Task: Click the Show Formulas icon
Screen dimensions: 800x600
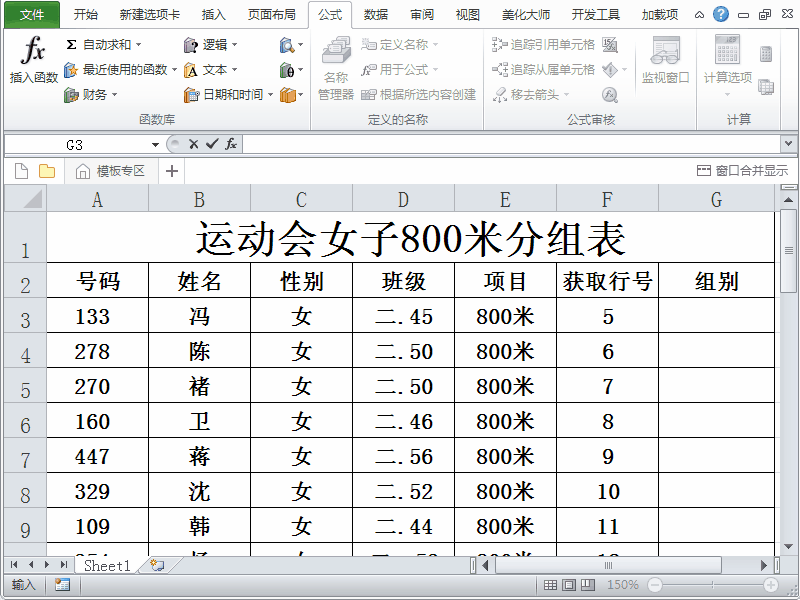Action: tap(610, 45)
